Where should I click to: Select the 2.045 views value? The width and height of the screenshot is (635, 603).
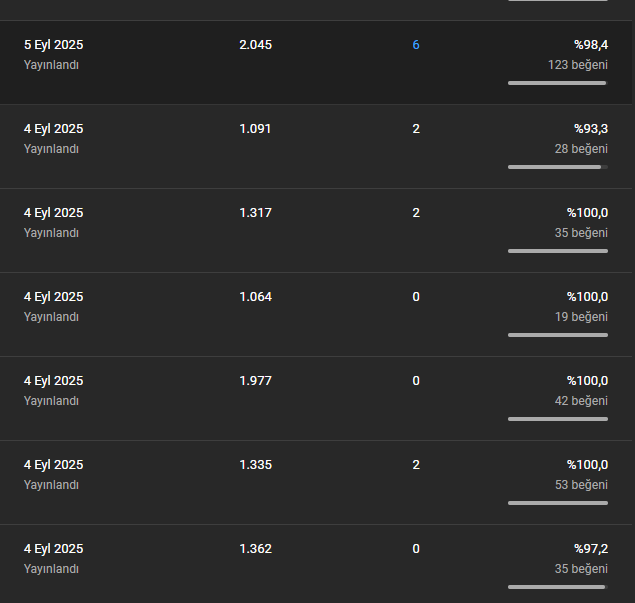click(256, 45)
